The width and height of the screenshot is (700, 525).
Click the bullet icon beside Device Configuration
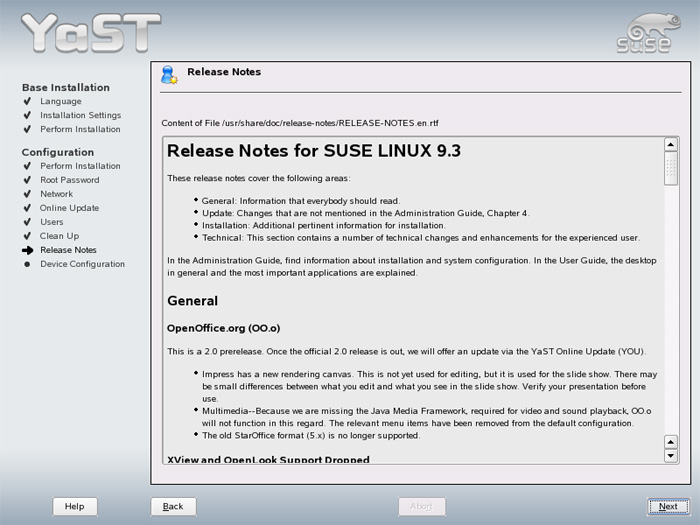point(27,264)
